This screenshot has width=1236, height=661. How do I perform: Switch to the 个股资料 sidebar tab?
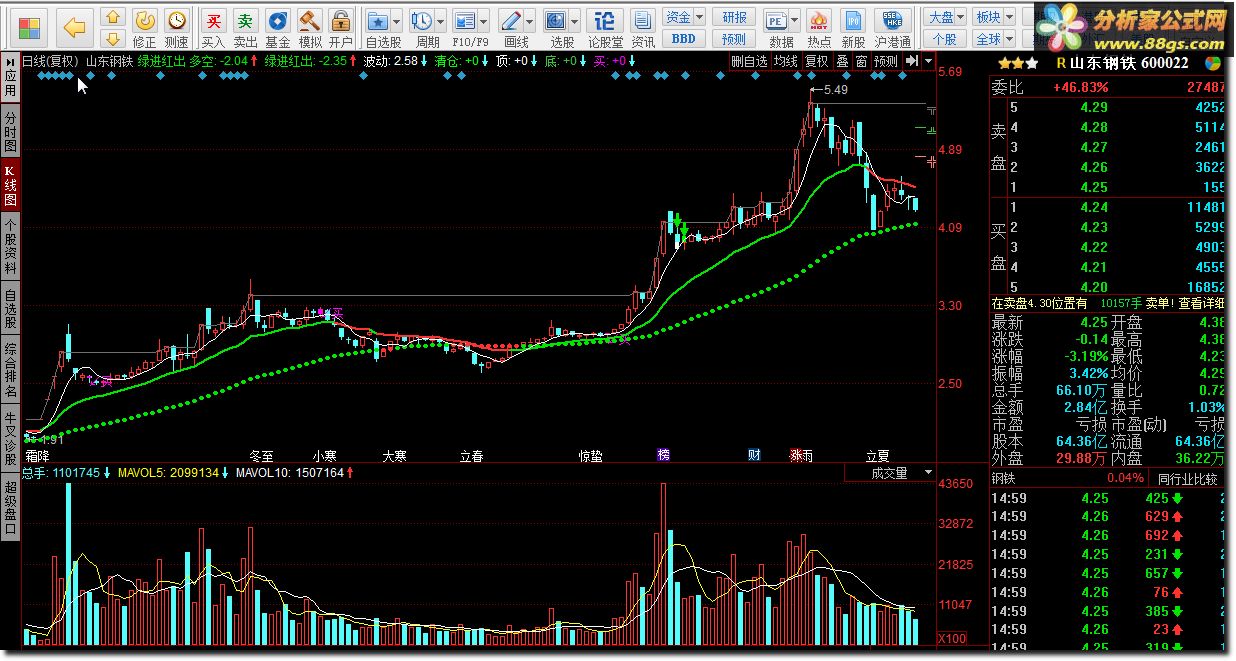coord(10,246)
